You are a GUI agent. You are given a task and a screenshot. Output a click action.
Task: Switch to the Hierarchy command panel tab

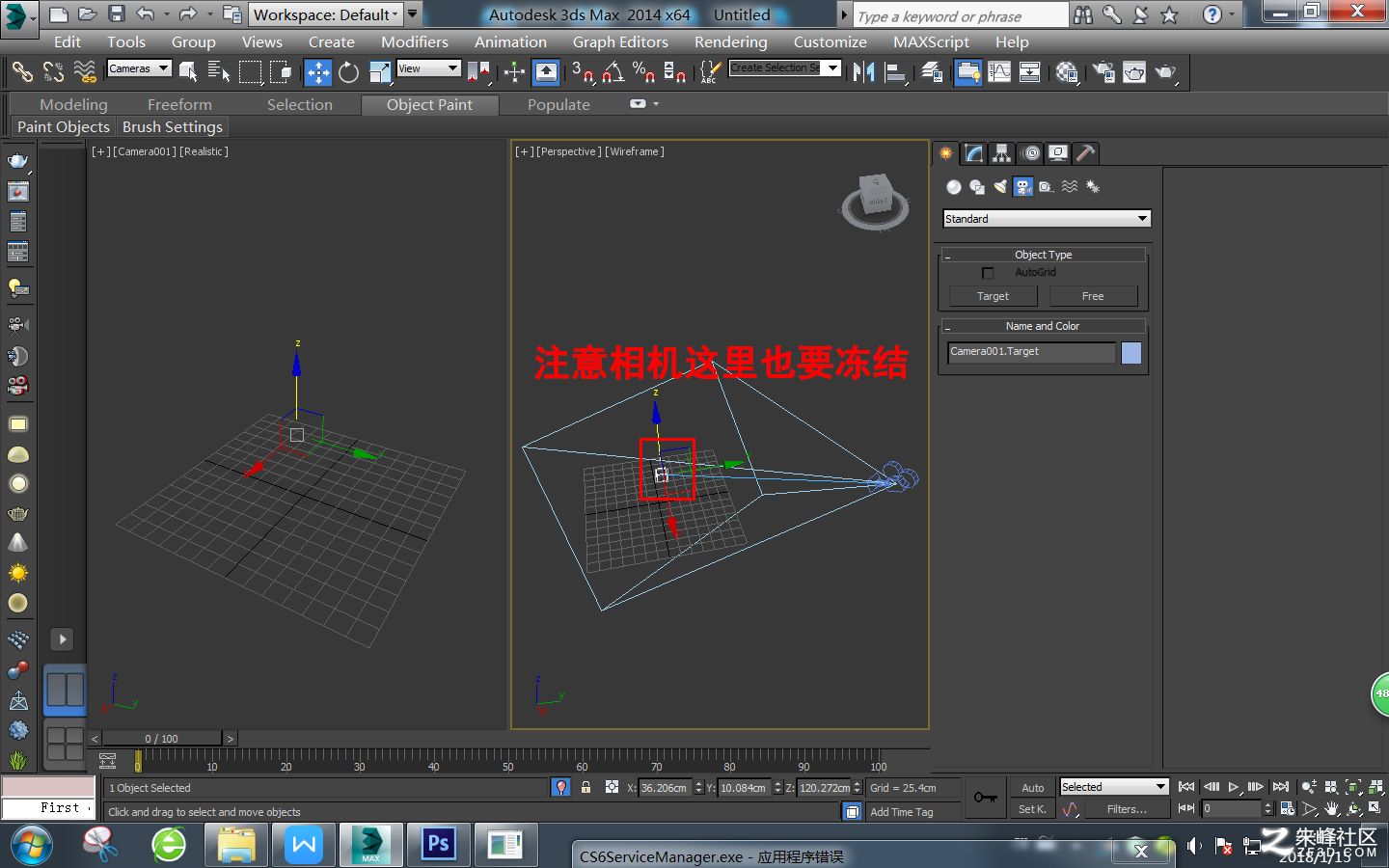tap(1002, 153)
